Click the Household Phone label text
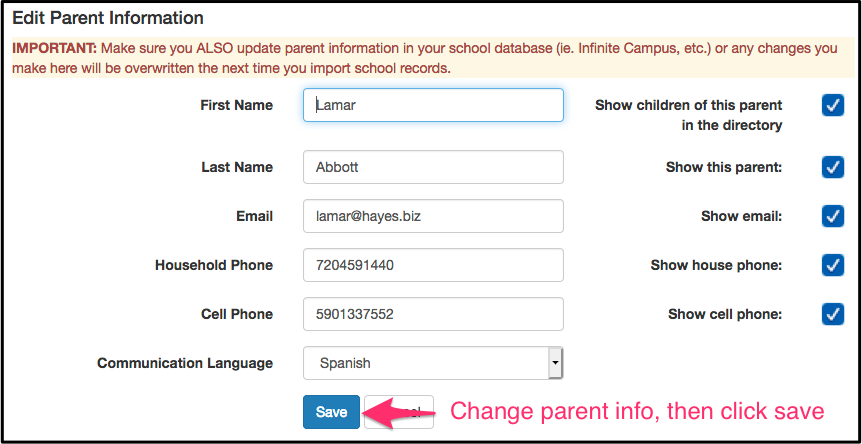Viewport: 862px width, 444px height. tap(214, 265)
